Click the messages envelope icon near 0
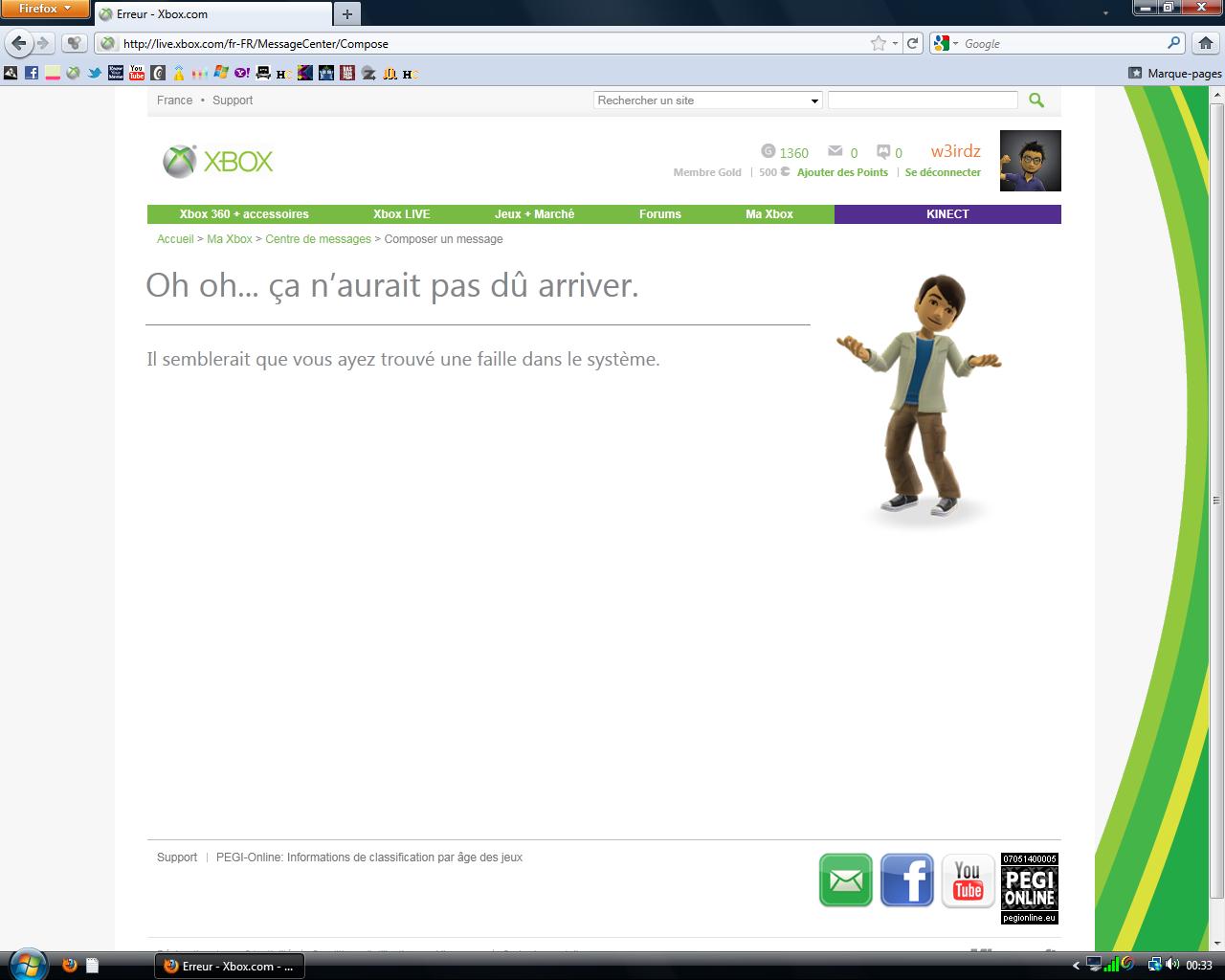 [835, 151]
